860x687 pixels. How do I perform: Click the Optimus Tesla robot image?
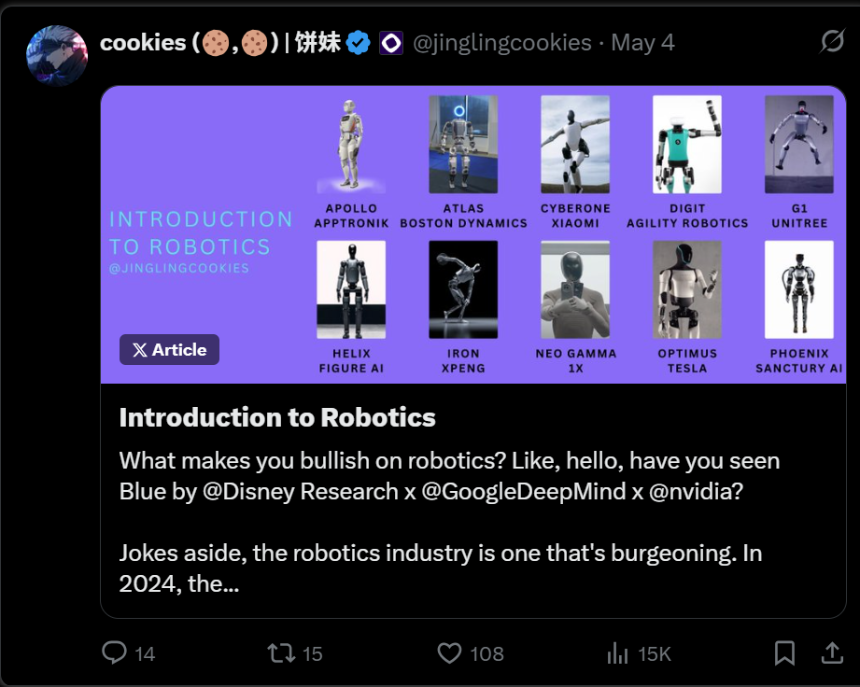687,290
